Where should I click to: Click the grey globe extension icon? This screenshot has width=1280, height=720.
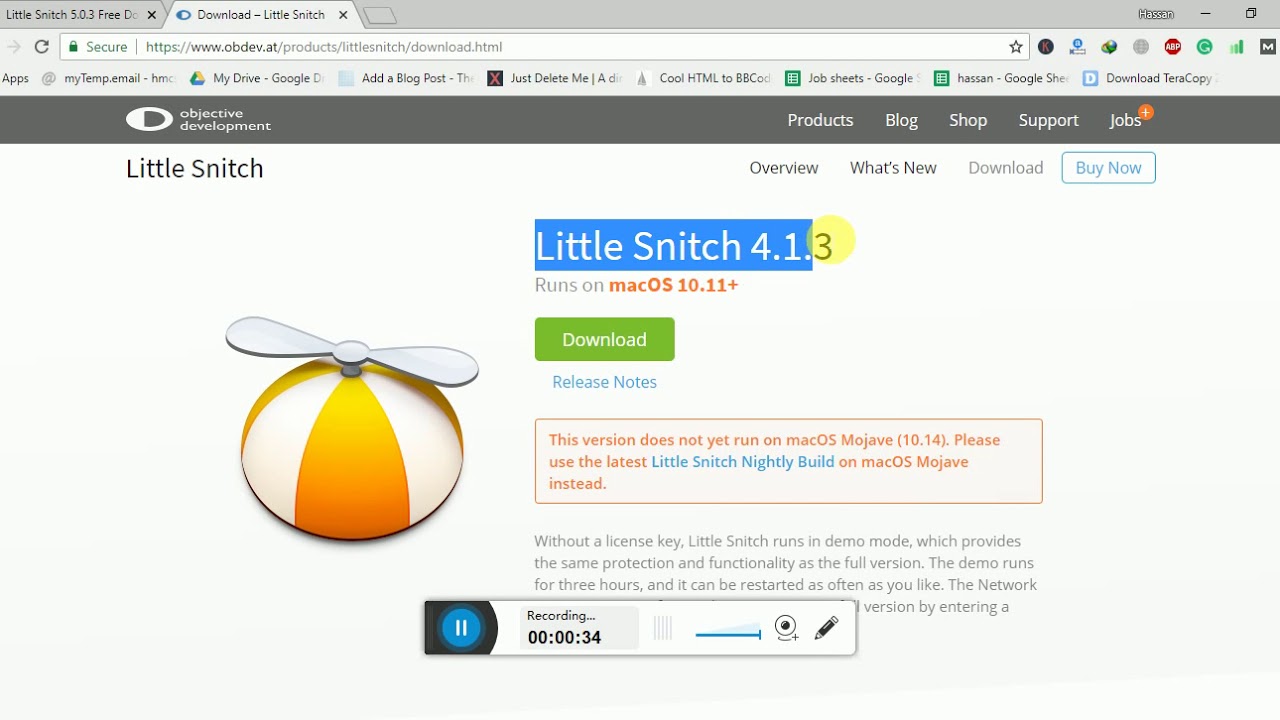[x=1141, y=47]
